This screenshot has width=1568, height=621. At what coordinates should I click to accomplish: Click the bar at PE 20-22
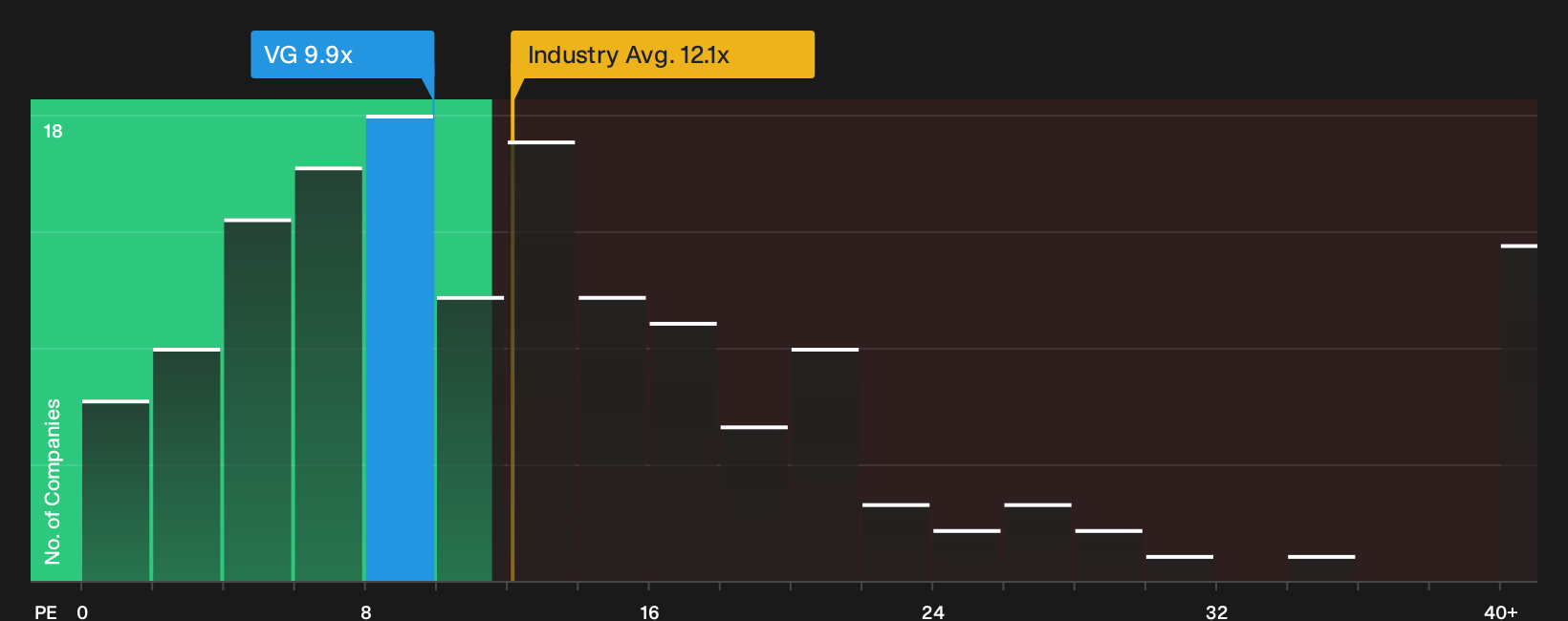coord(825,464)
